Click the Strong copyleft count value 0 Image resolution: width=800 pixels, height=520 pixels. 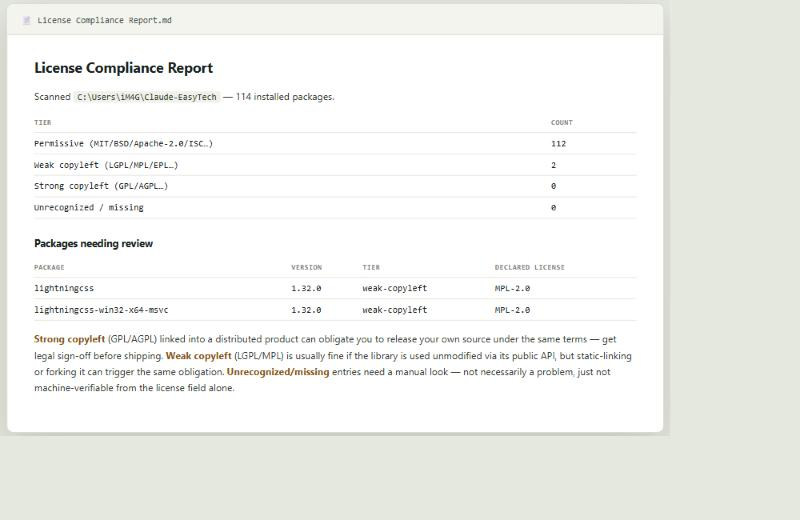pyautogui.click(x=554, y=186)
